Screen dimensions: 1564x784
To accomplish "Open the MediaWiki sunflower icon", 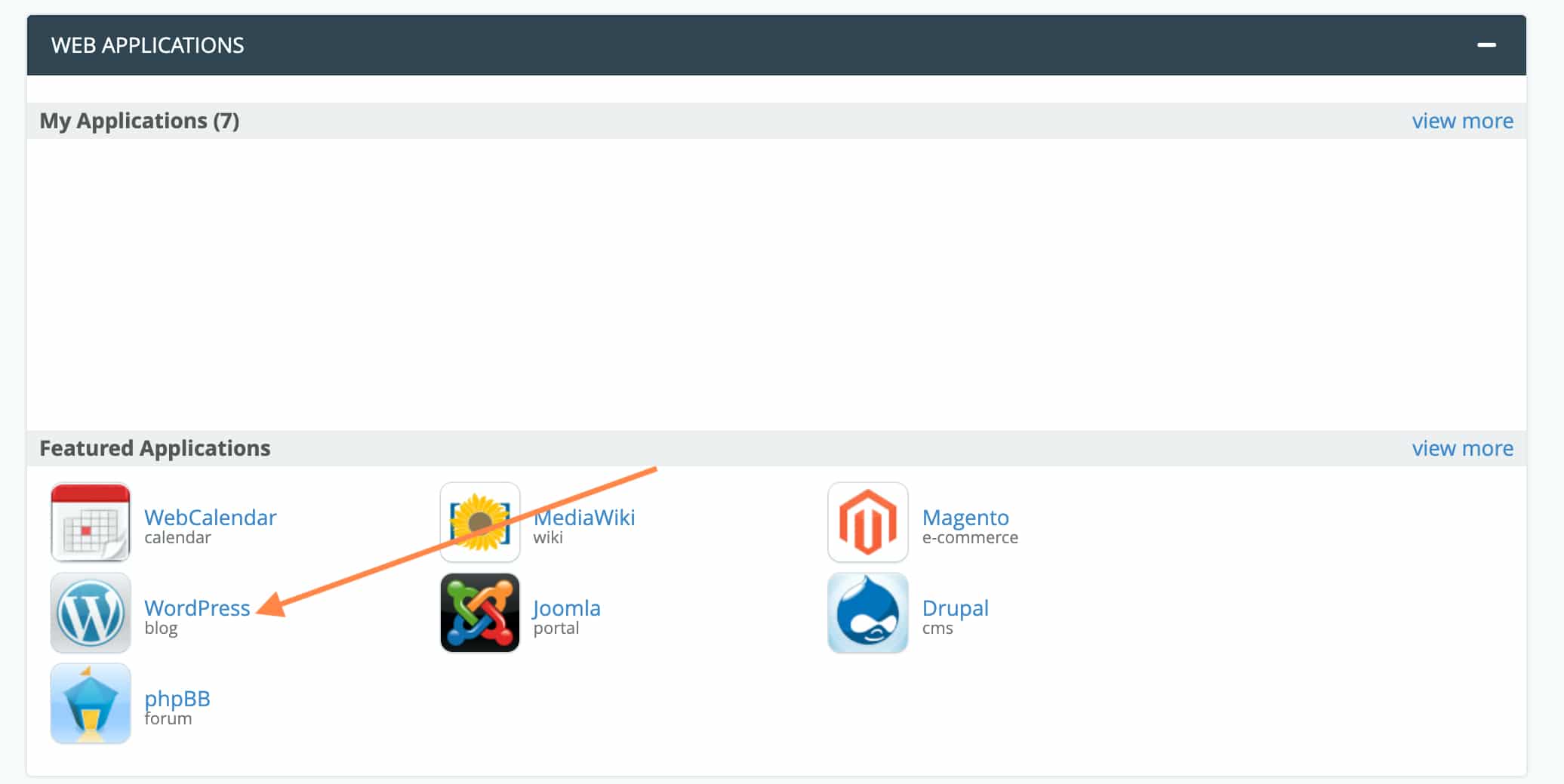I will click(480, 522).
